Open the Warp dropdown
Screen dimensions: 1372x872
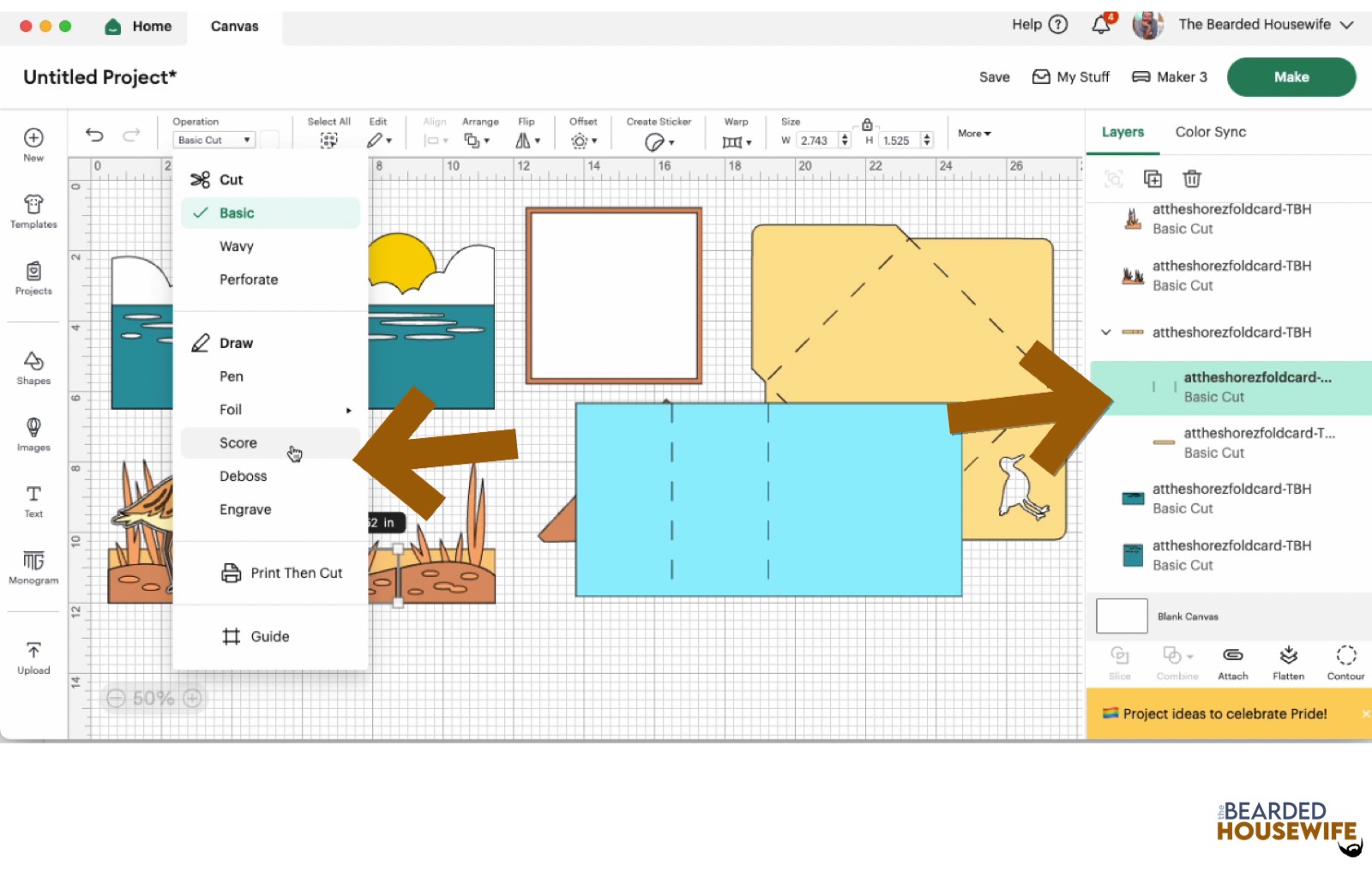737,141
